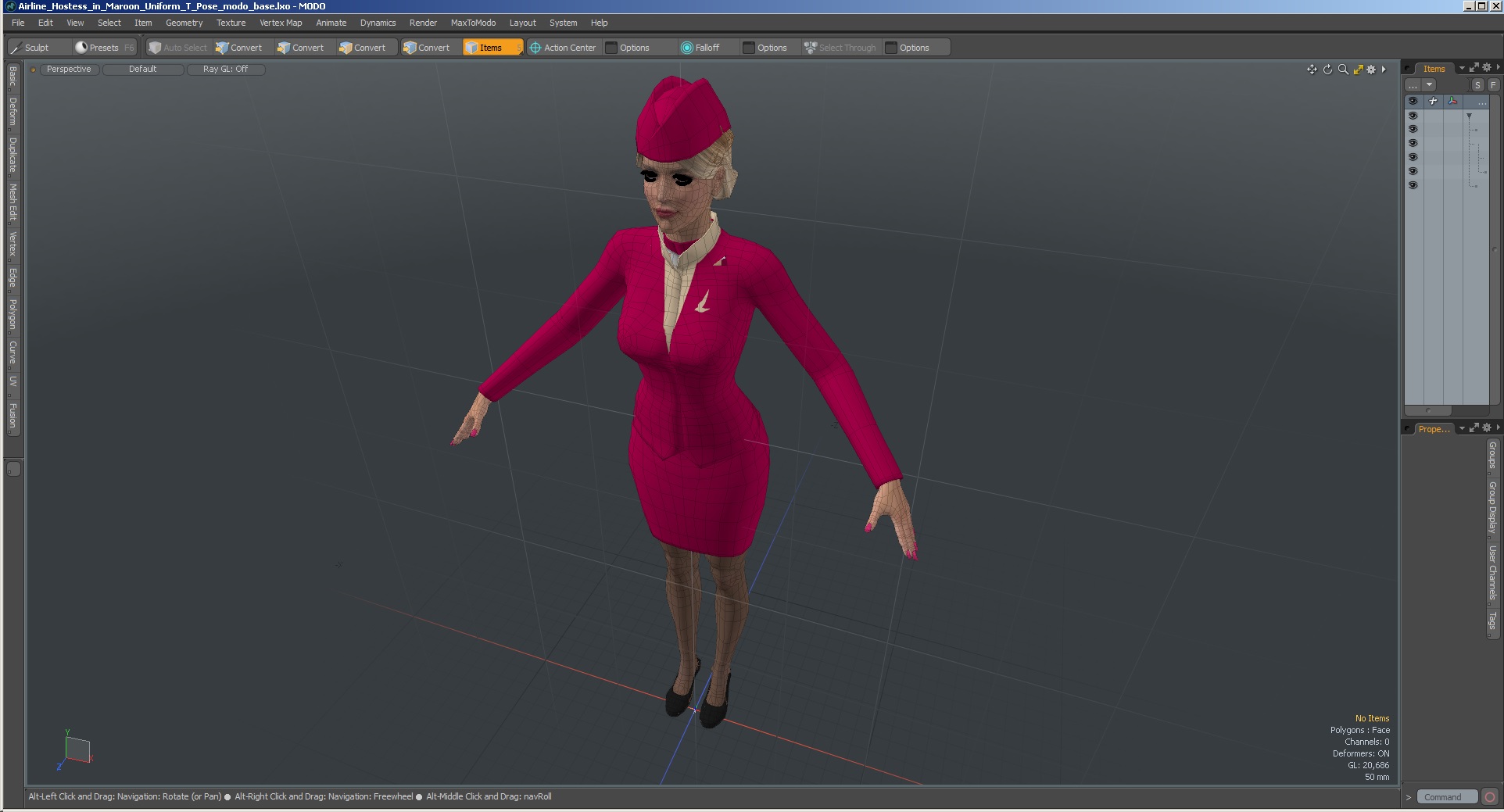
Task: Click the Auto Select mode button
Action: (178, 48)
